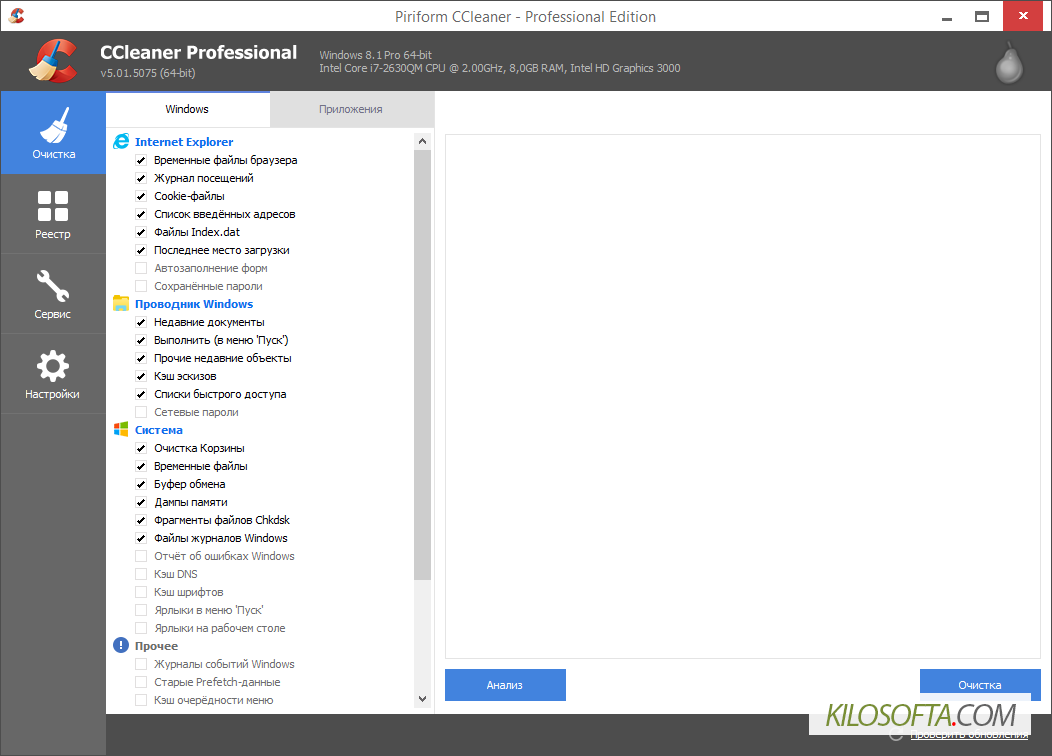Click the cleaner list scroll up arrow

coord(422,141)
